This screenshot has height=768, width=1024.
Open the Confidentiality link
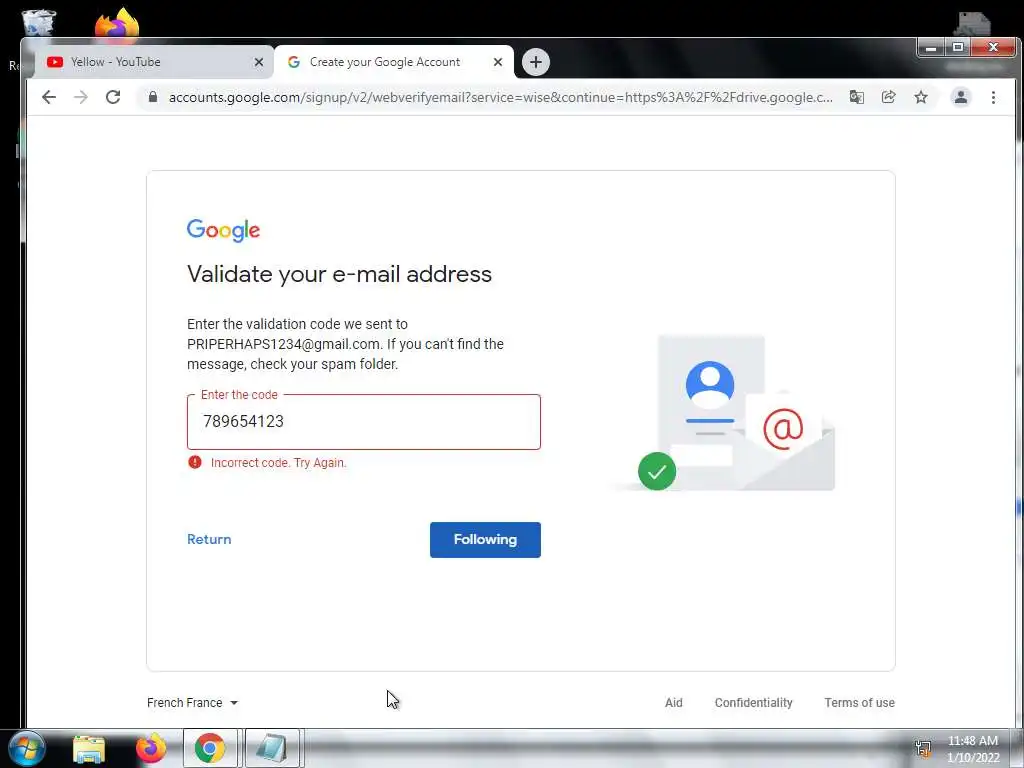tap(753, 703)
